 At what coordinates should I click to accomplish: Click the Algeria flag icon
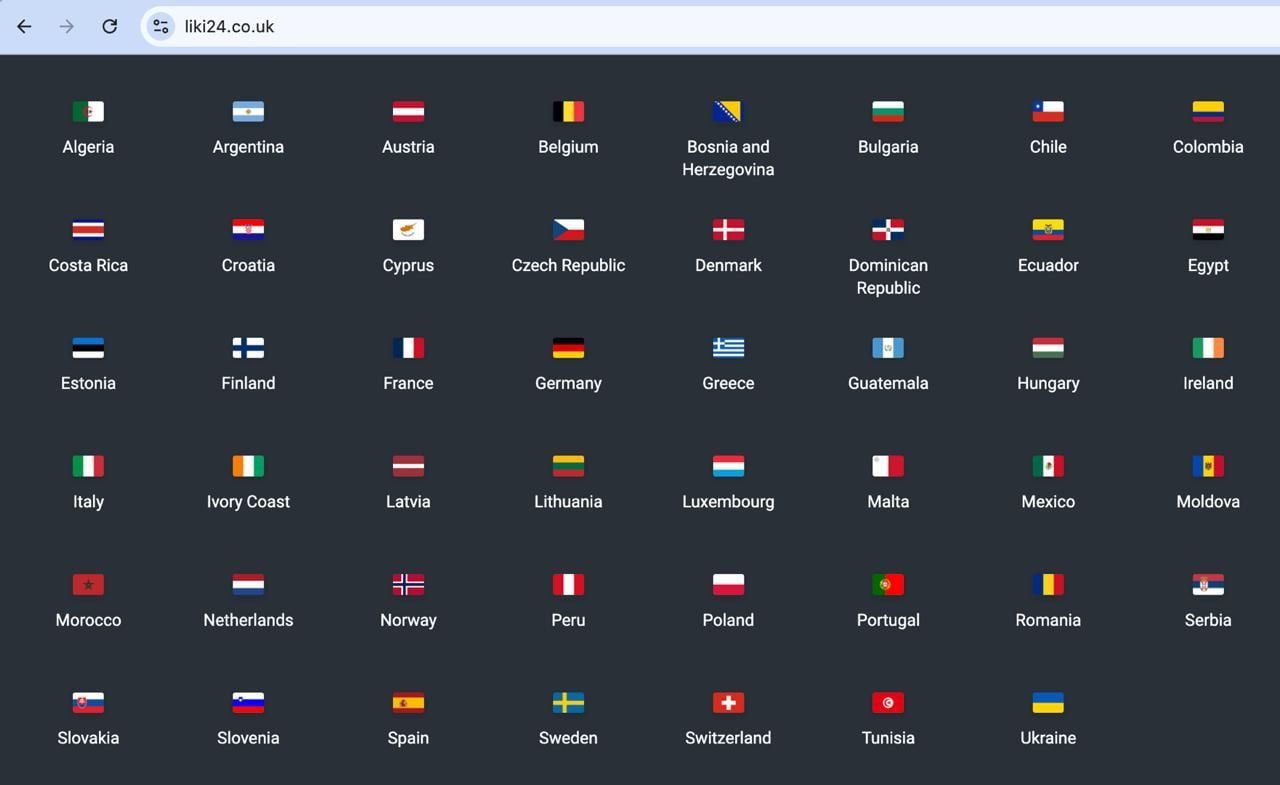click(x=88, y=111)
